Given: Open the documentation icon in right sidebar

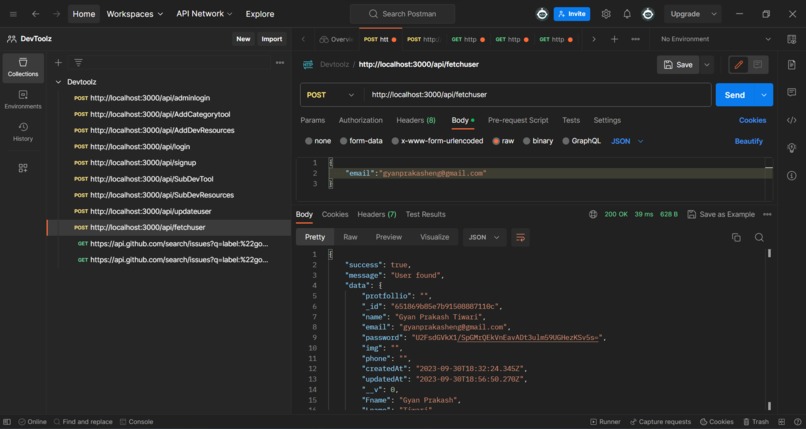Looking at the screenshot, I should pos(792,64).
